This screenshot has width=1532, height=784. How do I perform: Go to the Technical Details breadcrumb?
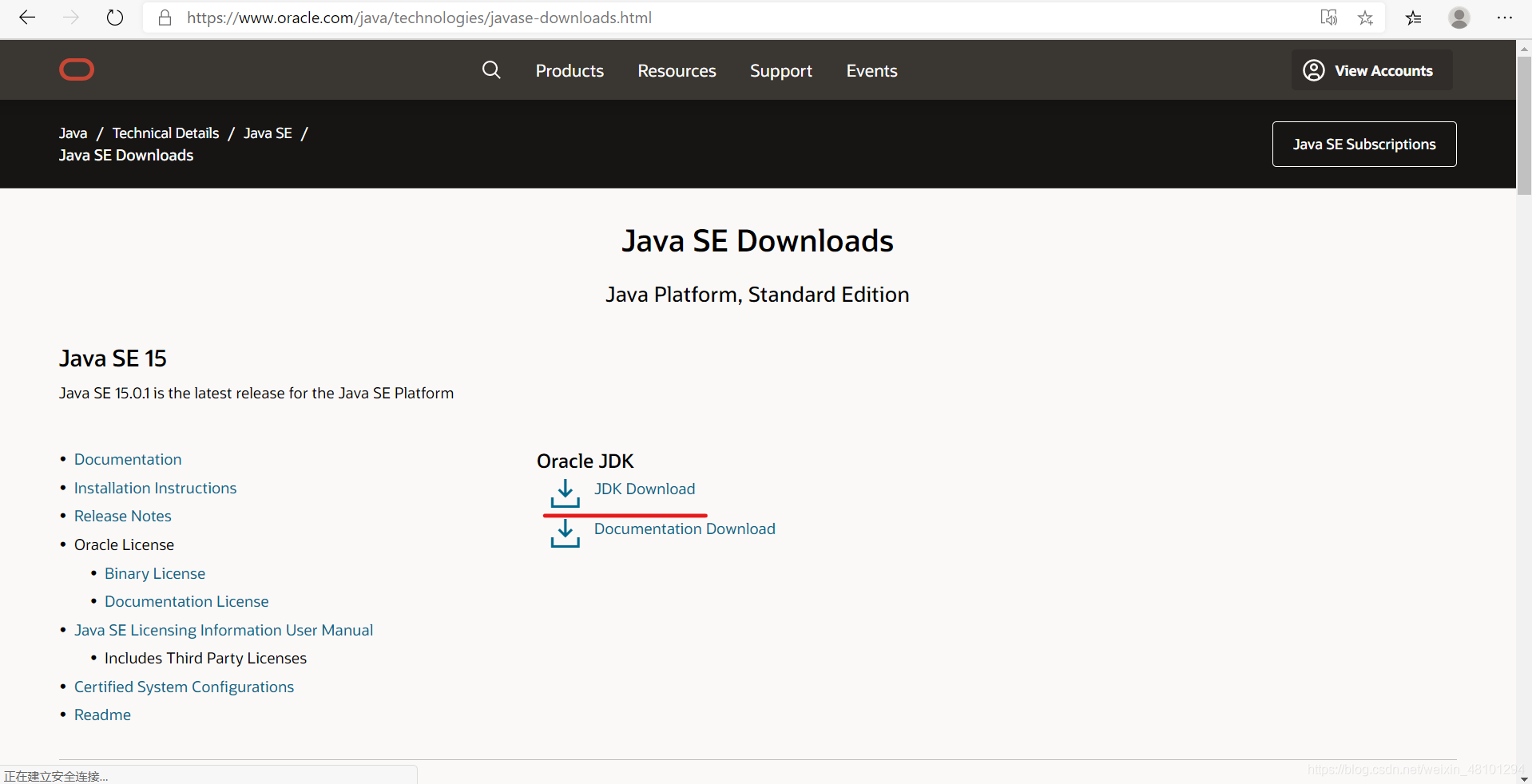[x=165, y=133]
